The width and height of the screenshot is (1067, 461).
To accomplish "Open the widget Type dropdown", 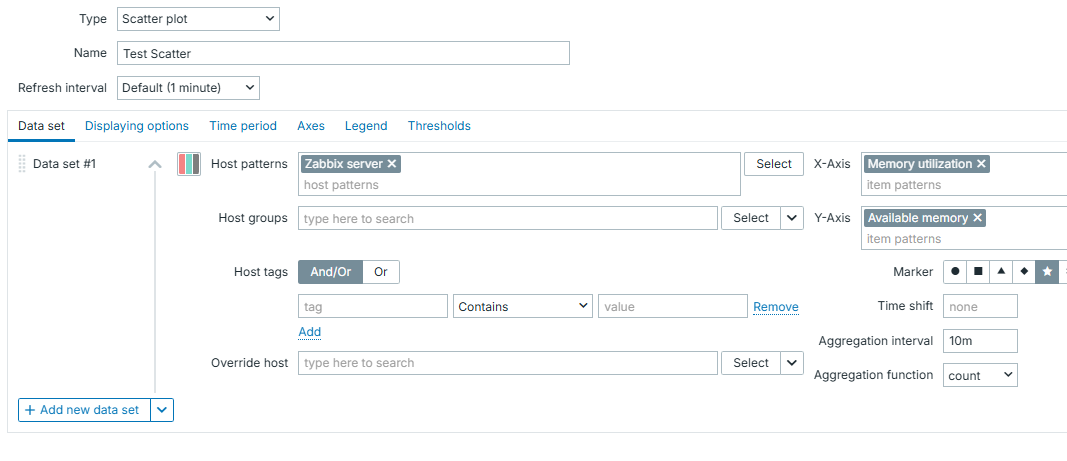I will pyautogui.click(x=198, y=19).
